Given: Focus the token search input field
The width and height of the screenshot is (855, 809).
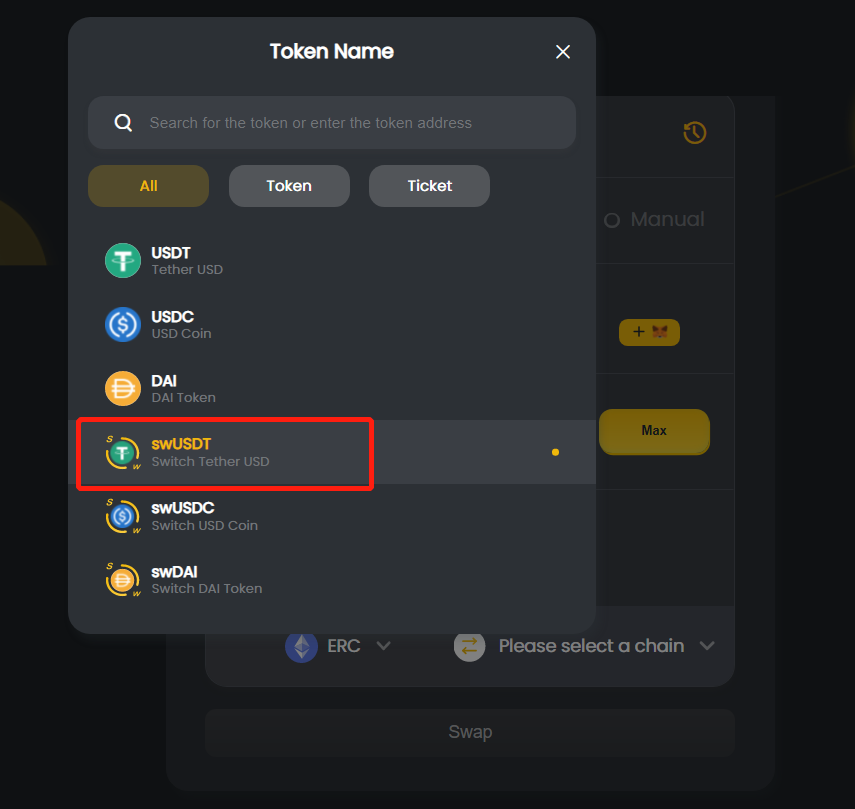Looking at the screenshot, I should pos(332,123).
